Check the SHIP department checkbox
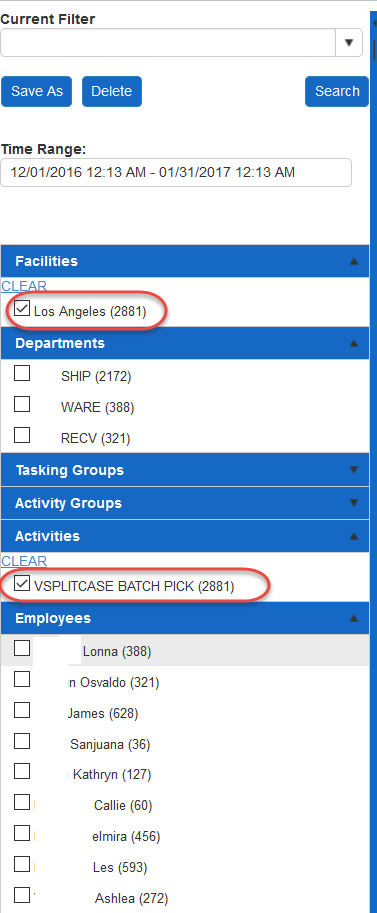Image resolution: width=377 pixels, height=913 pixels. 22,373
